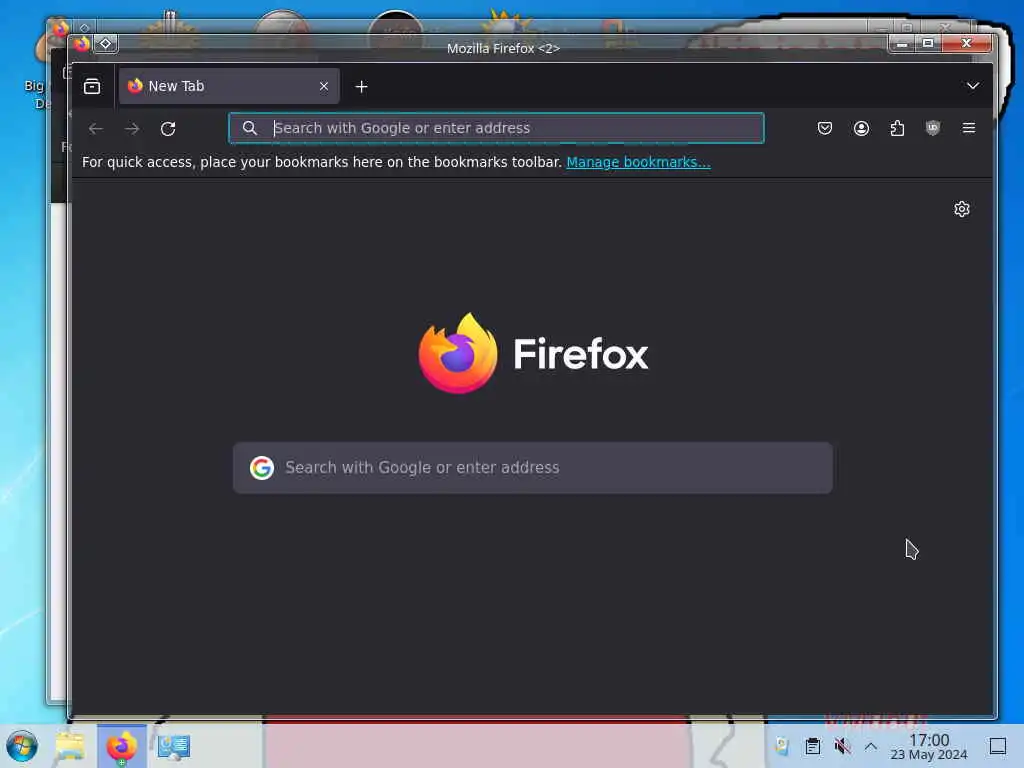Maximize the Mozilla Firefox <2> window
The height and width of the screenshot is (768, 1024).
click(928, 44)
